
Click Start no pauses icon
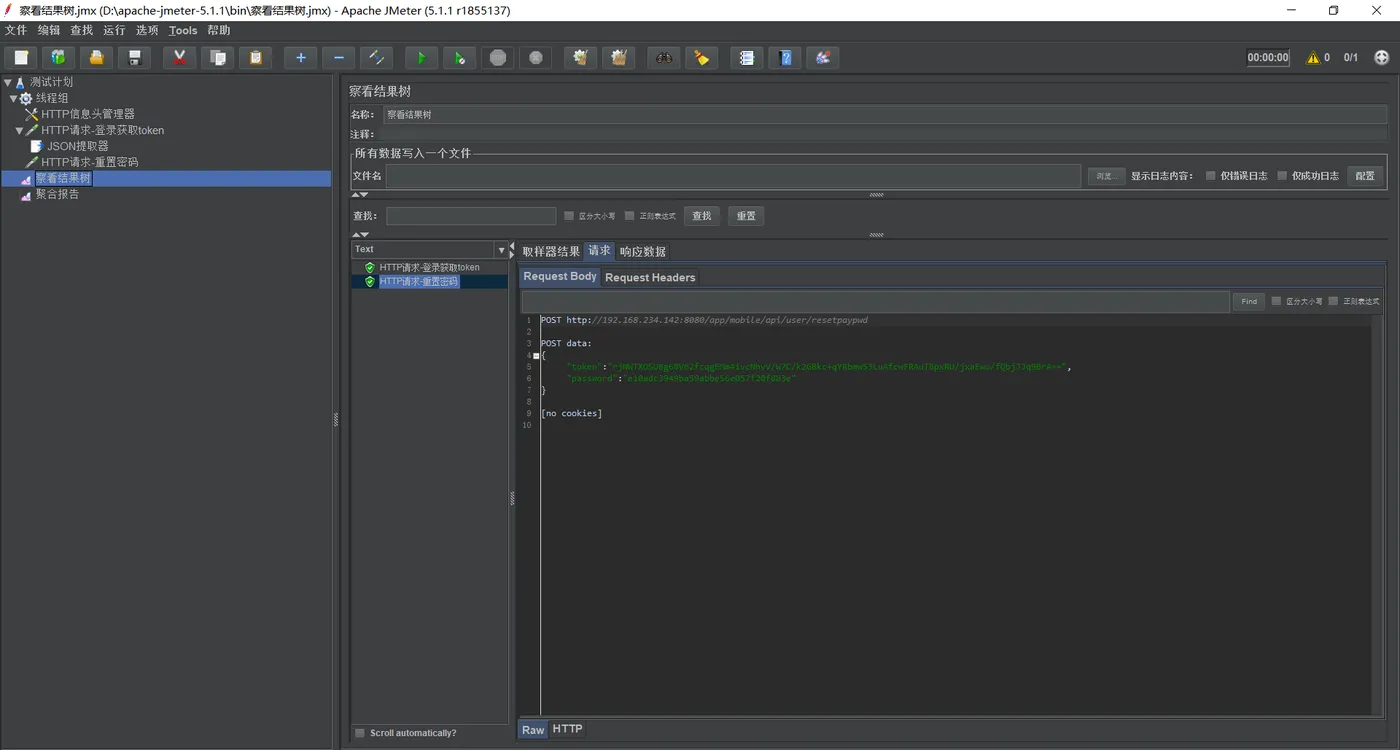coord(459,57)
